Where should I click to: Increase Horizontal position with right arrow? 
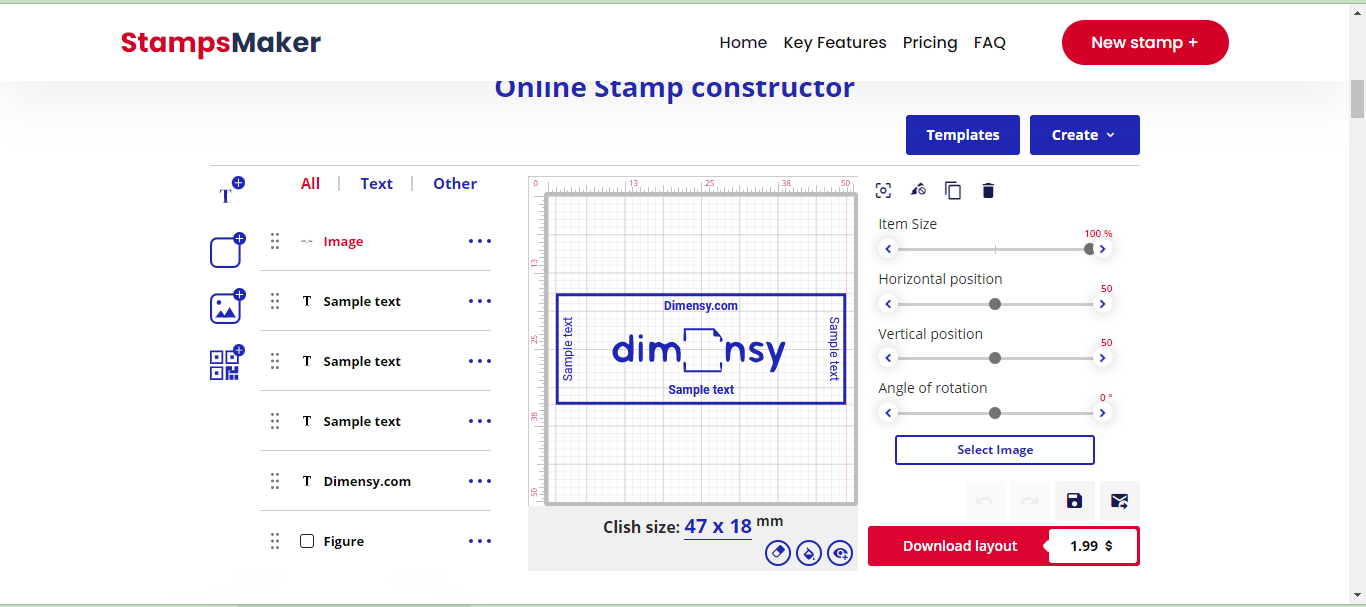[x=1103, y=304]
